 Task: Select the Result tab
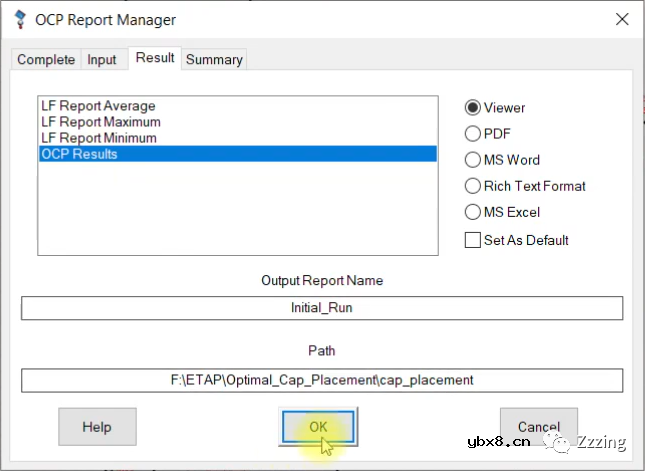[x=155, y=58]
